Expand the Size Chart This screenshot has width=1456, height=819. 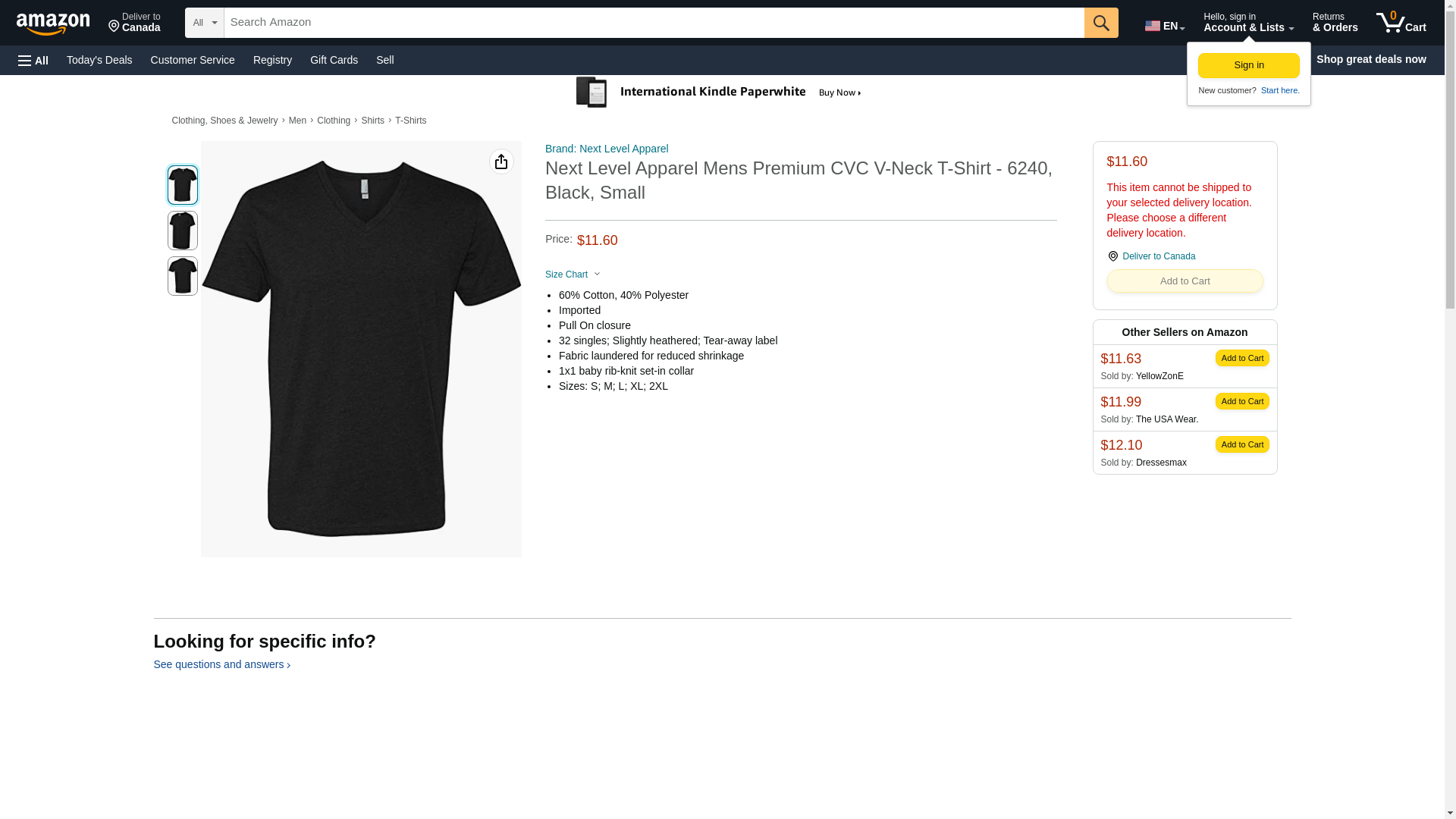573,275
